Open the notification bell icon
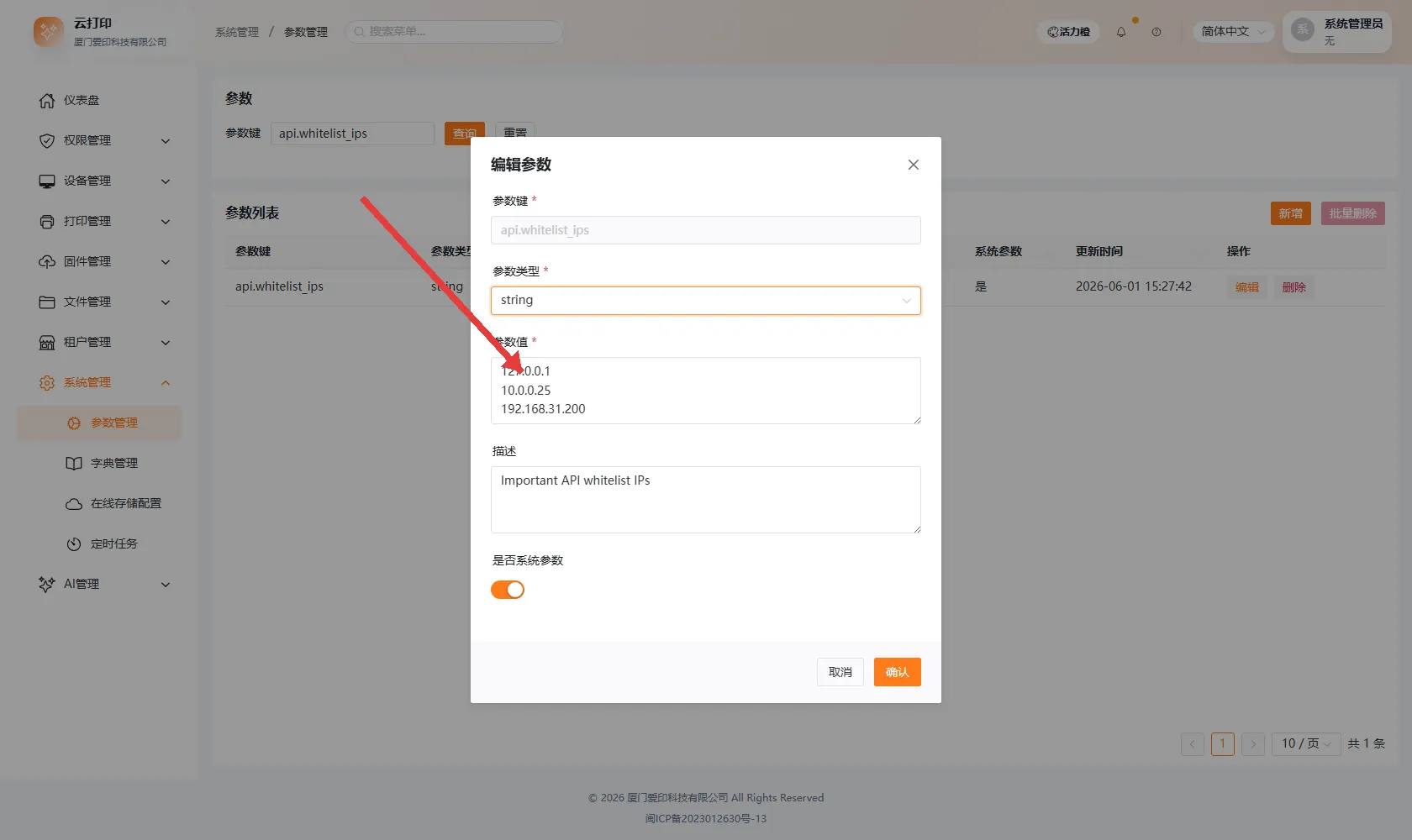This screenshot has height=840, width=1412. (x=1121, y=32)
